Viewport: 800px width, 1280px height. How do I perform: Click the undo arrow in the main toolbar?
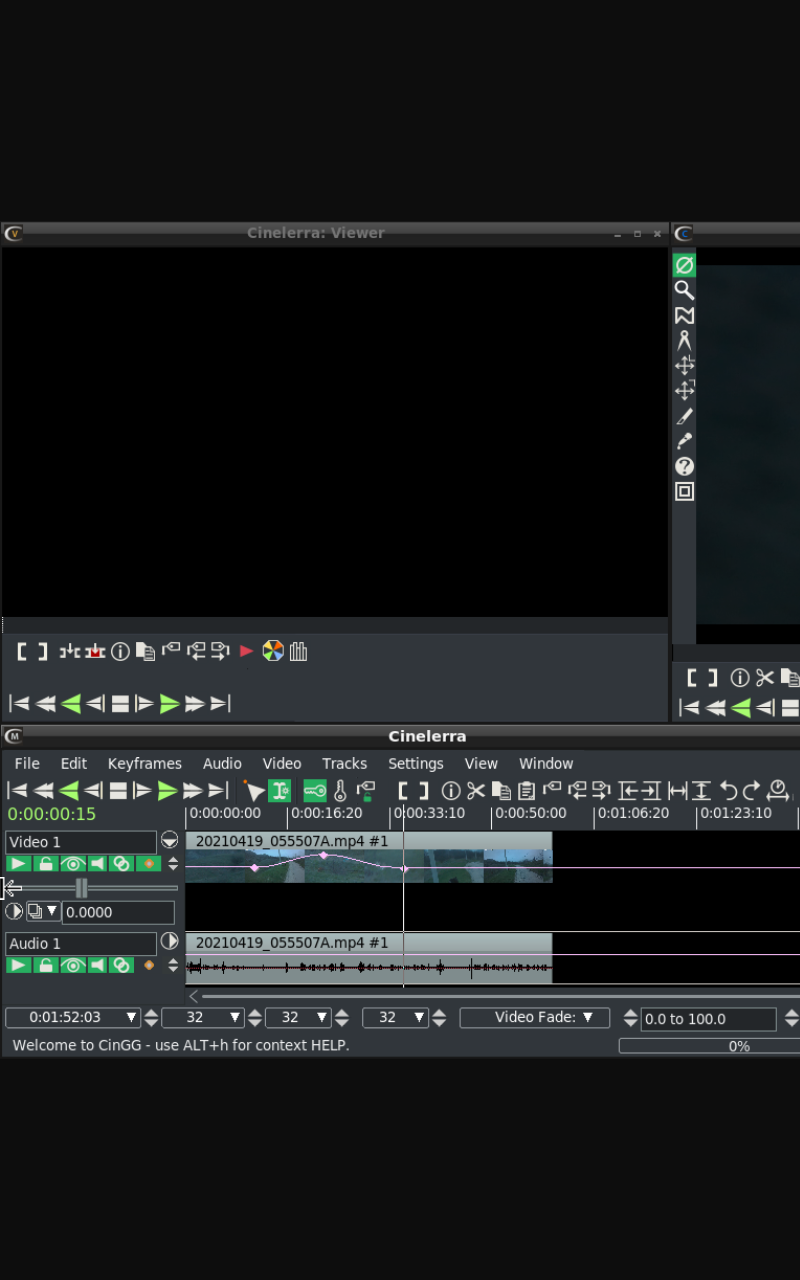[x=728, y=791]
